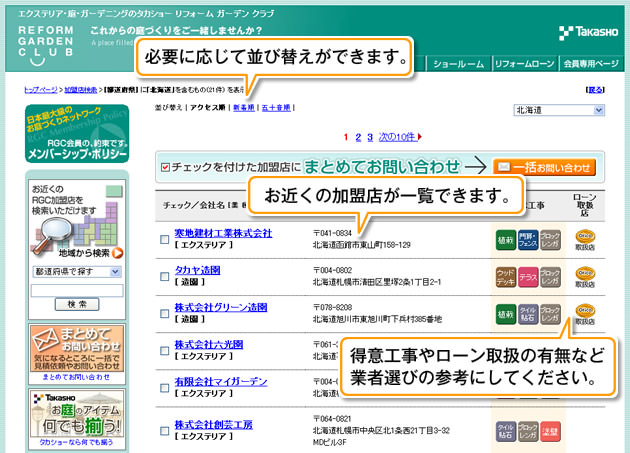
Task: Click the タカショーなら何でも揃う link
Action: pos(76,442)
